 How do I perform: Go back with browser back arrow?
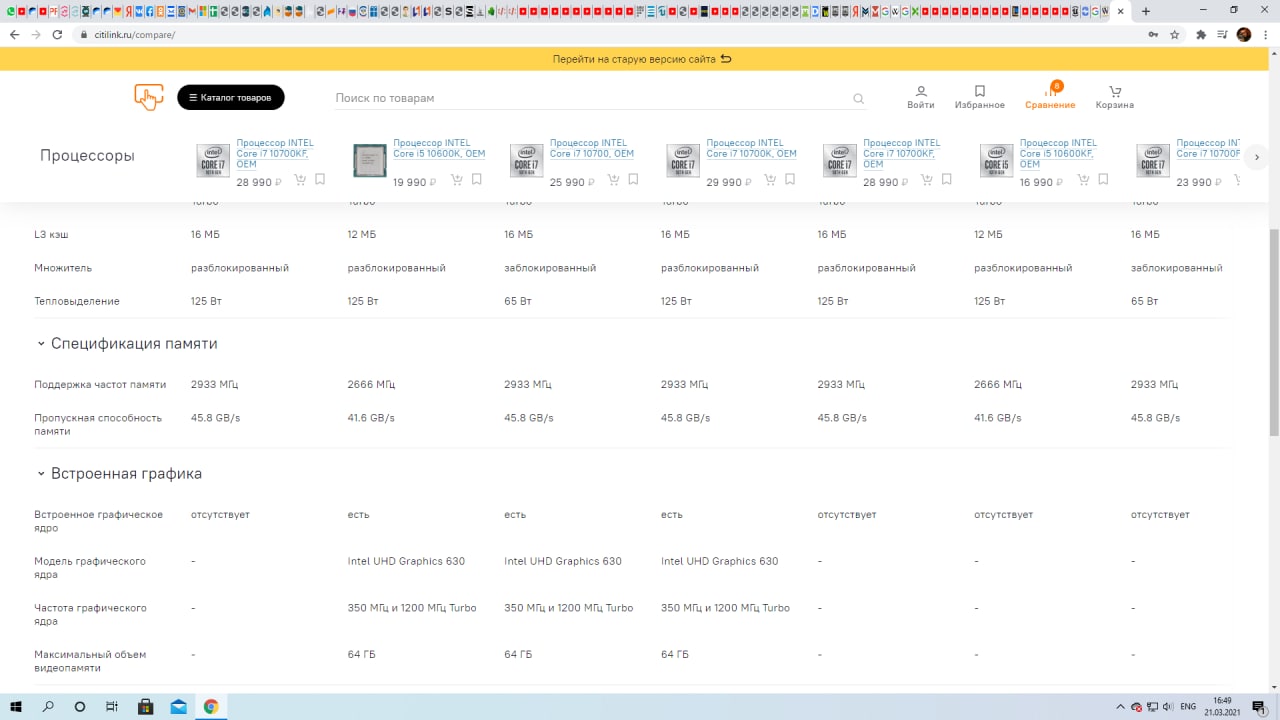[14, 34]
